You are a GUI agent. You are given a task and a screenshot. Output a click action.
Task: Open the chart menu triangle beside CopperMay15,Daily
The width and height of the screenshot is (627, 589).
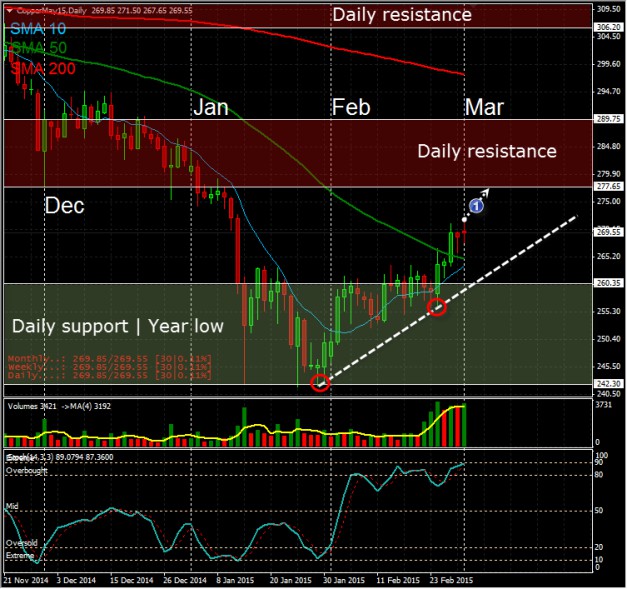point(10,10)
